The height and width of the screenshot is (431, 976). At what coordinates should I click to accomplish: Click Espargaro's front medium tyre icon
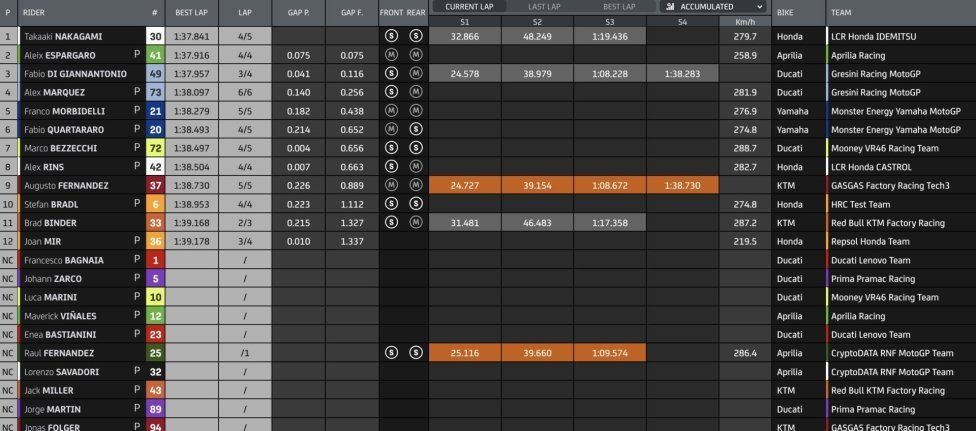pyautogui.click(x=391, y=55)
